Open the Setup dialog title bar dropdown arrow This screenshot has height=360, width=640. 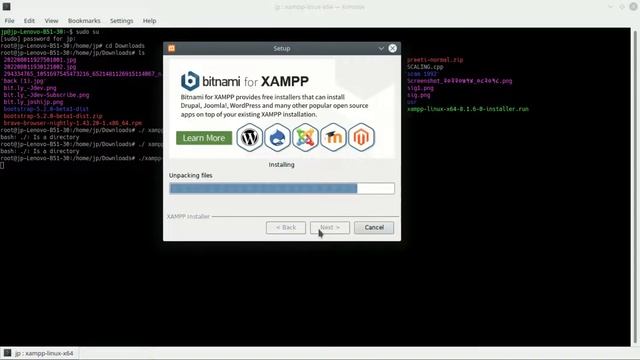(380, 48)
